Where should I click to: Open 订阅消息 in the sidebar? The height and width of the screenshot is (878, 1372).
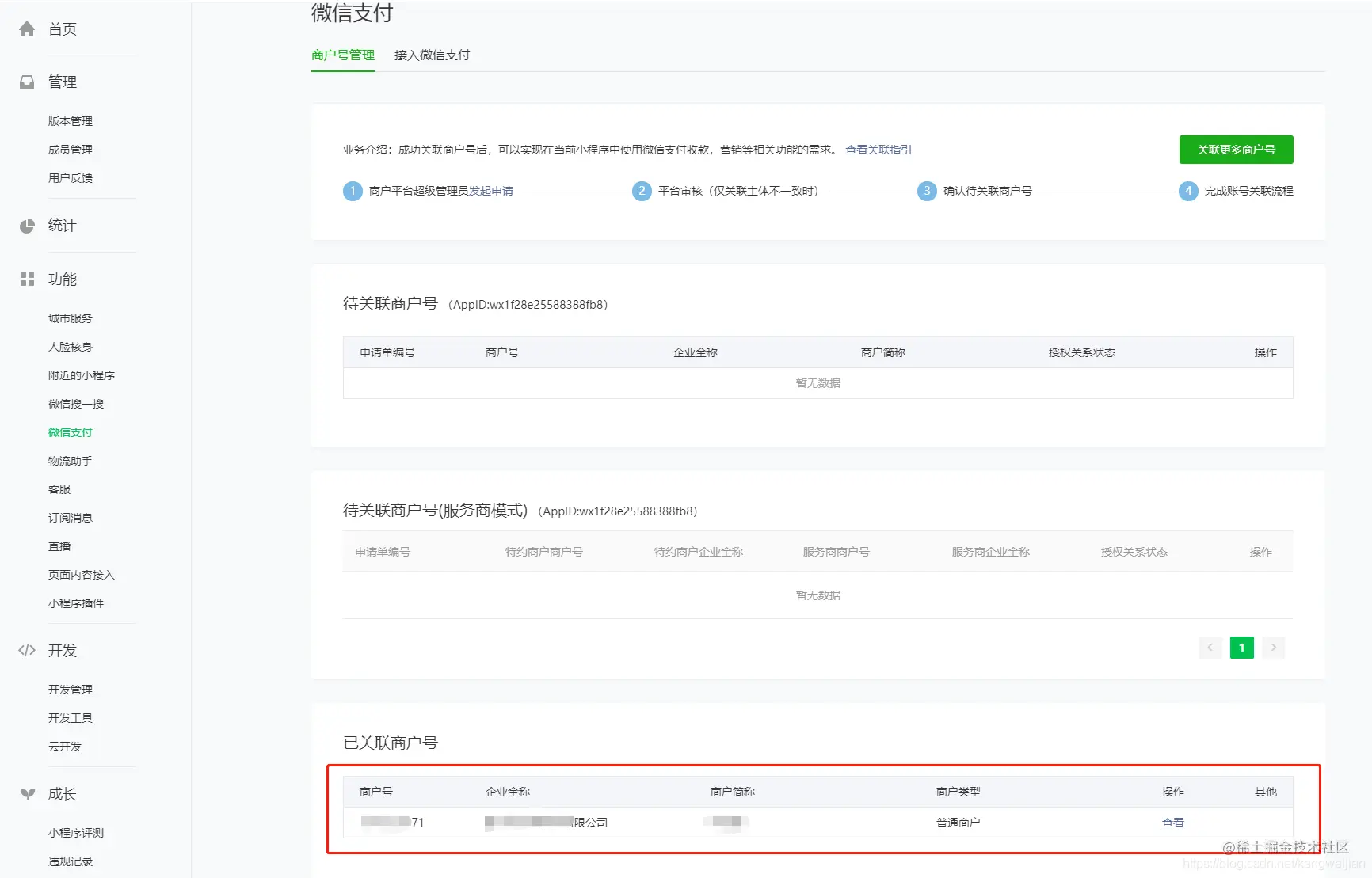71,518
